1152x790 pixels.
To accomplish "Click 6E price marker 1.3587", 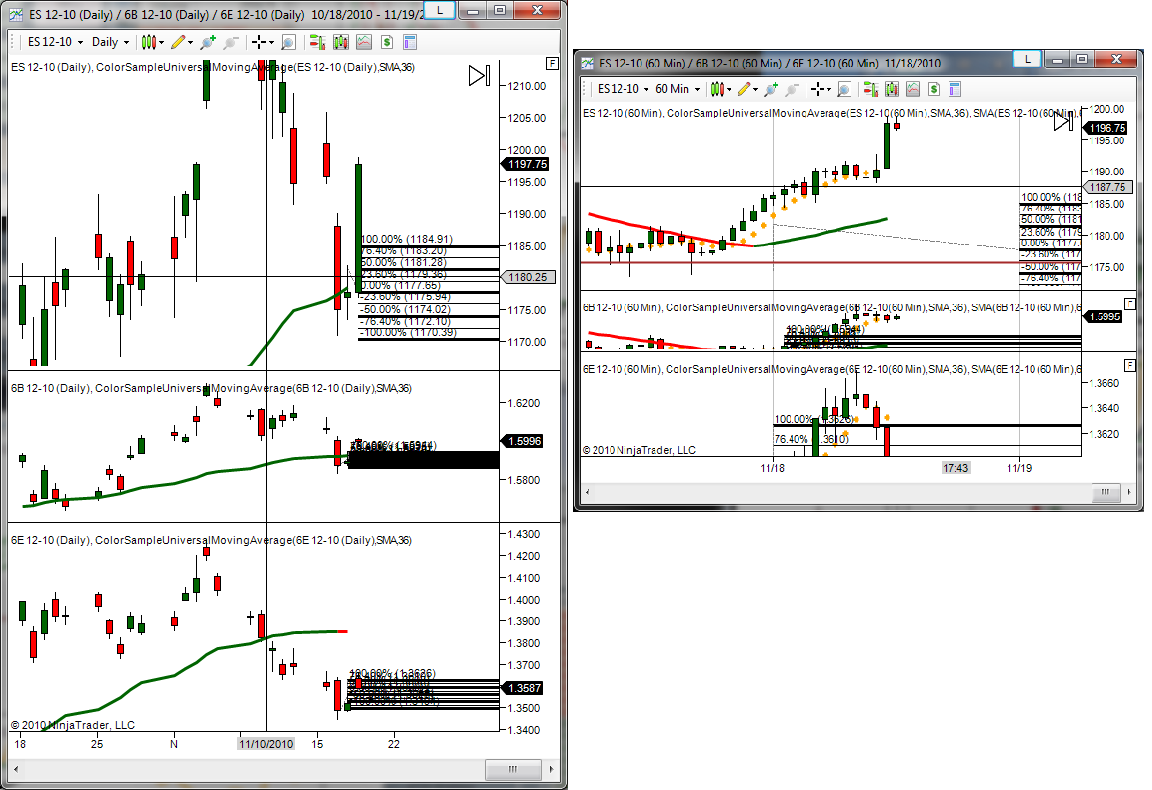I will point(524,688).
